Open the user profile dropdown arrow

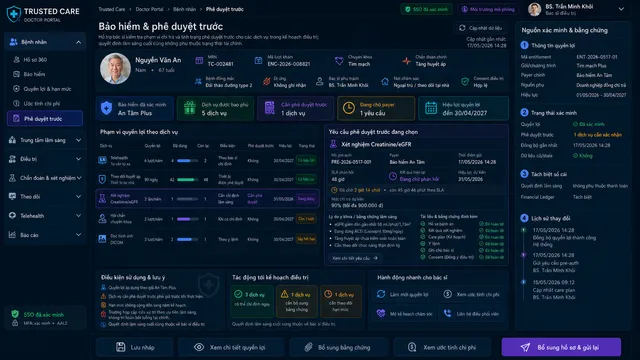(621, 9)
